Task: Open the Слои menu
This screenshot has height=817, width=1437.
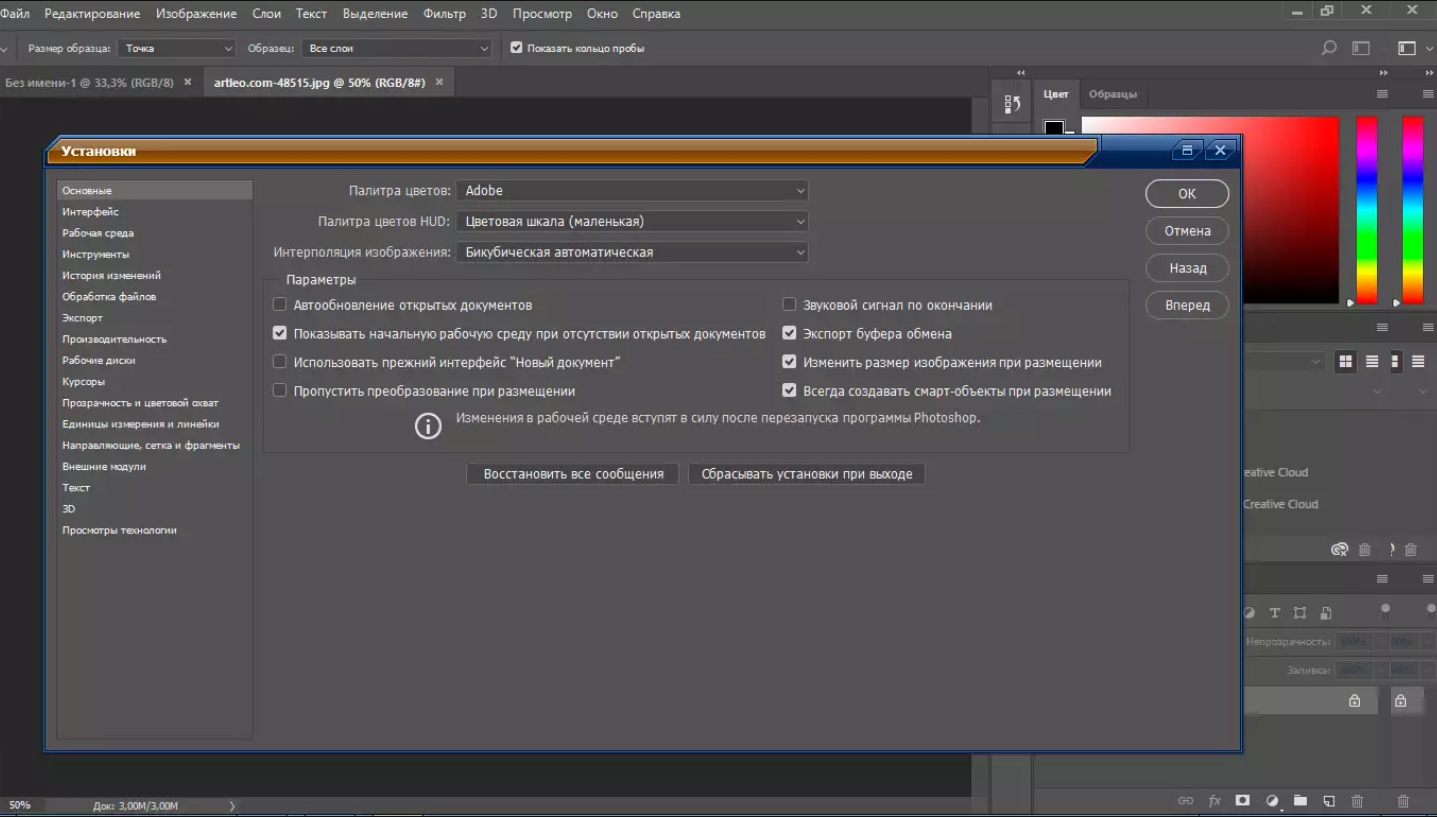Action: click(267, 14)
